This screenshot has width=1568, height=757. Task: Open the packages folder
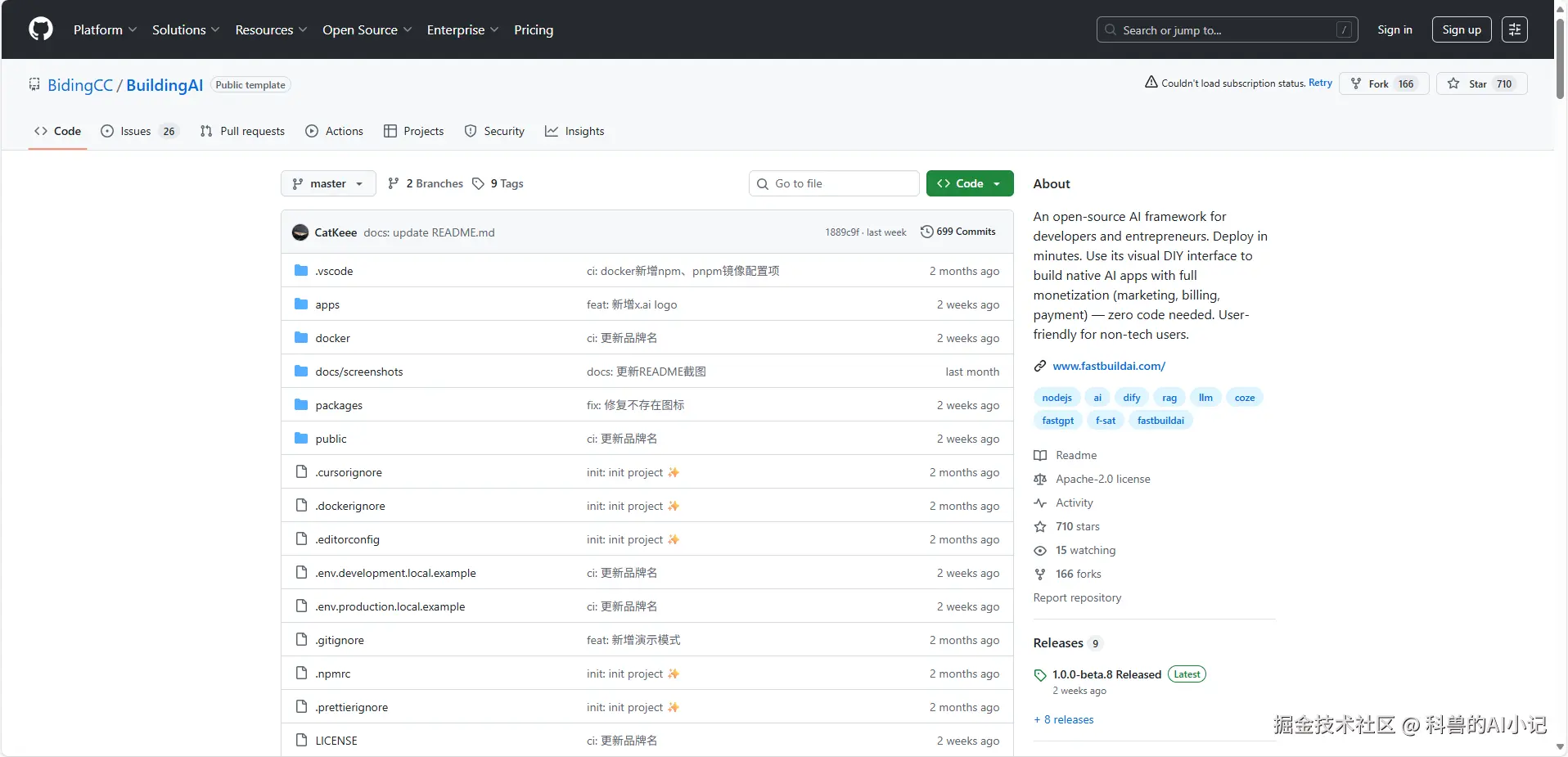tap(339, 405)
